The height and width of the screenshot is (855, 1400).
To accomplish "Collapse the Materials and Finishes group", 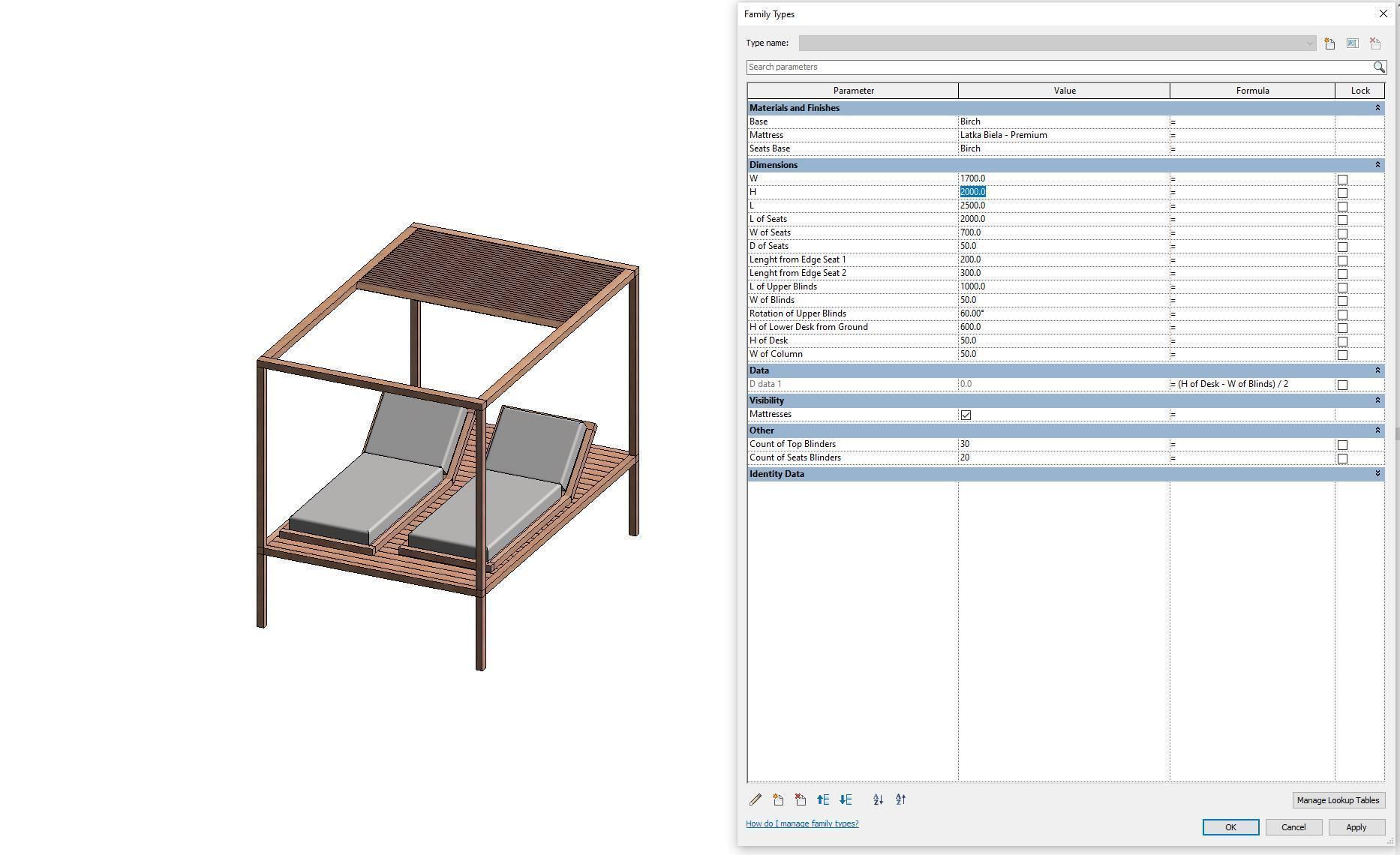I will 1377,108.
